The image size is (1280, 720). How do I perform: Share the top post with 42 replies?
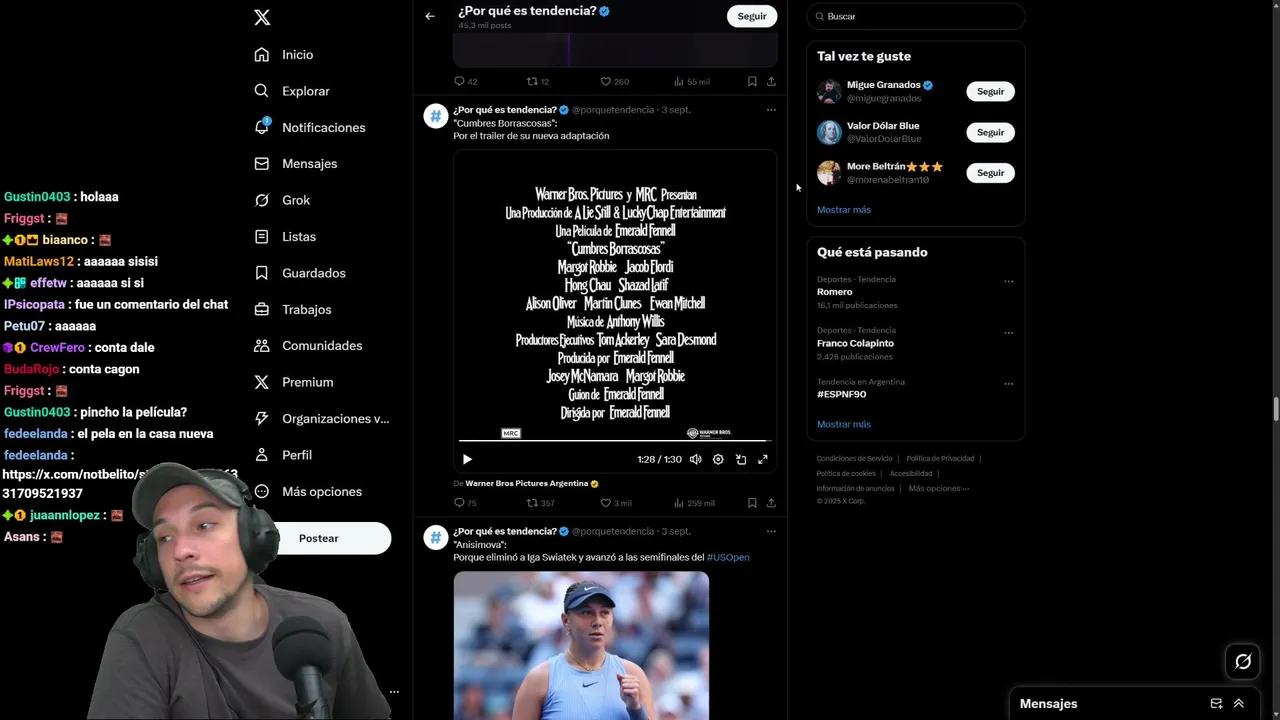click(x=771, y=81)
